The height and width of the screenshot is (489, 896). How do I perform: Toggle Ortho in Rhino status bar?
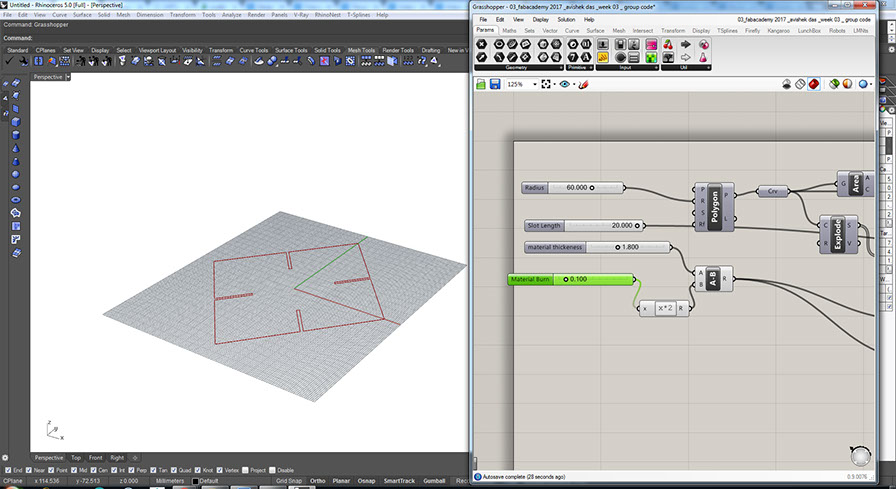coord(317,481)
